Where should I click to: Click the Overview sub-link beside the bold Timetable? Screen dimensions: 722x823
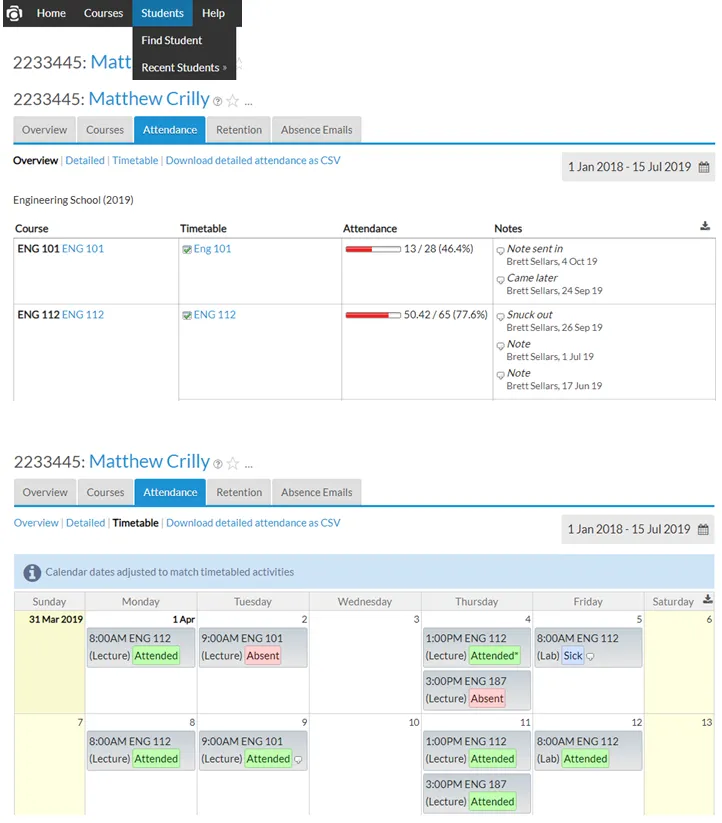(x=36, y=523)
